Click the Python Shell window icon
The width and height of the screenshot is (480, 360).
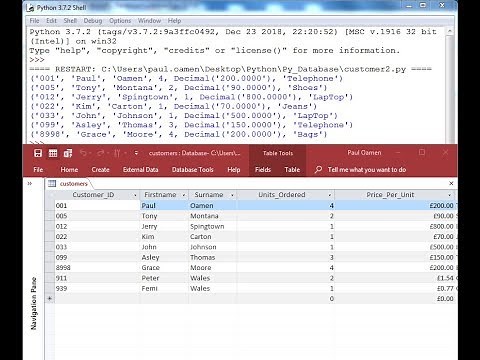31,7
